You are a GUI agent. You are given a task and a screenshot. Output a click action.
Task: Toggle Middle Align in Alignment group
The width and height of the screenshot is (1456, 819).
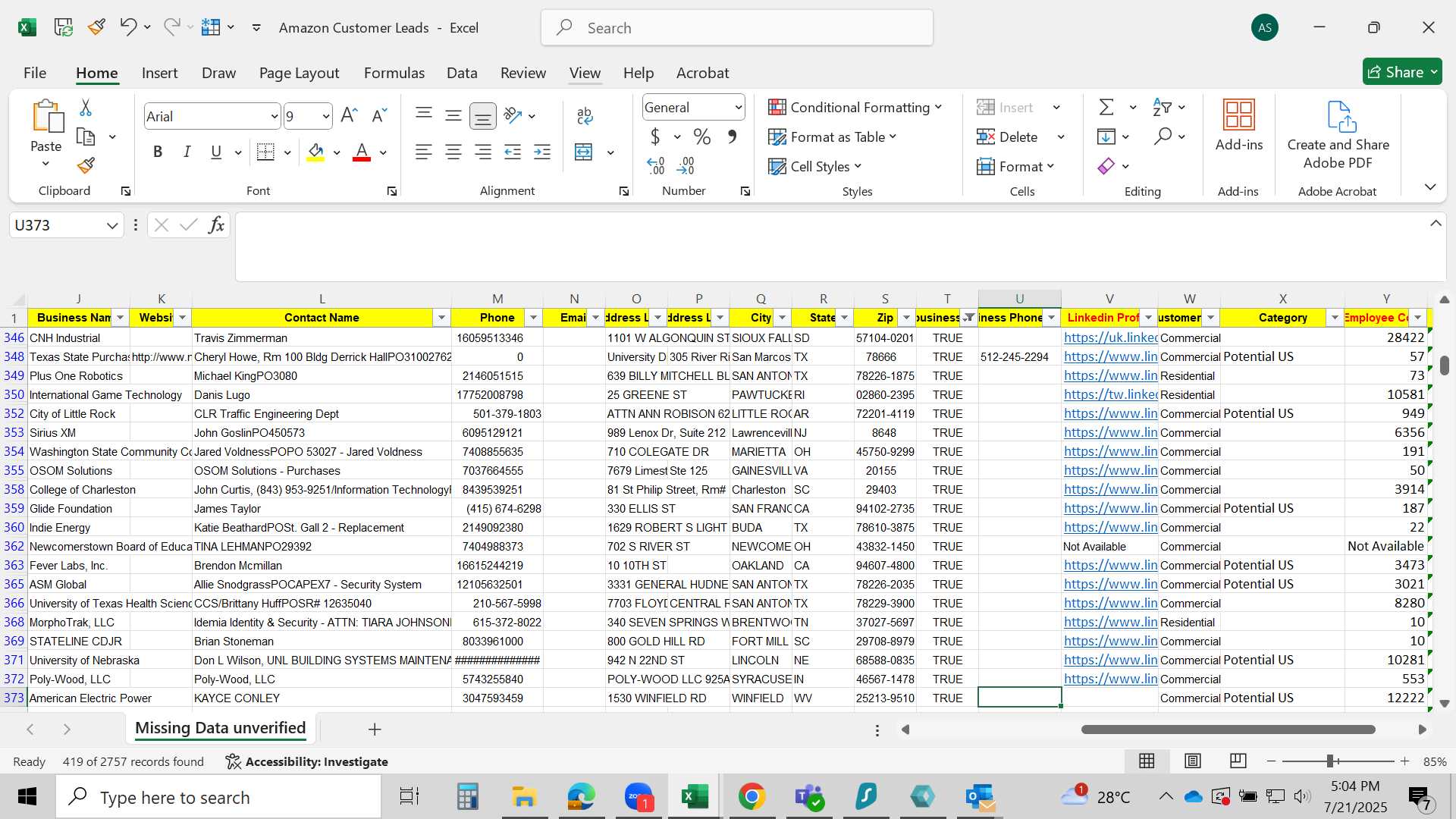(453, 115)
